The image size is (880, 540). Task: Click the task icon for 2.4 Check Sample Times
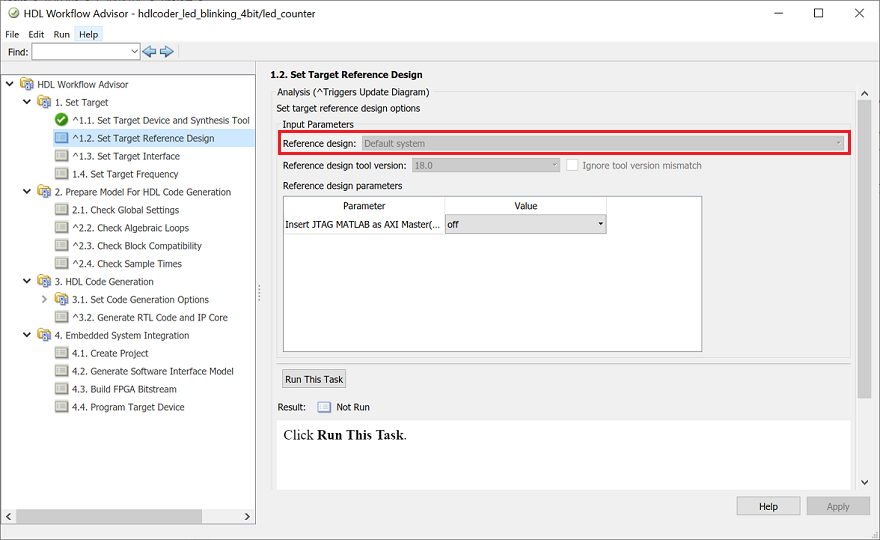[62, 263]
